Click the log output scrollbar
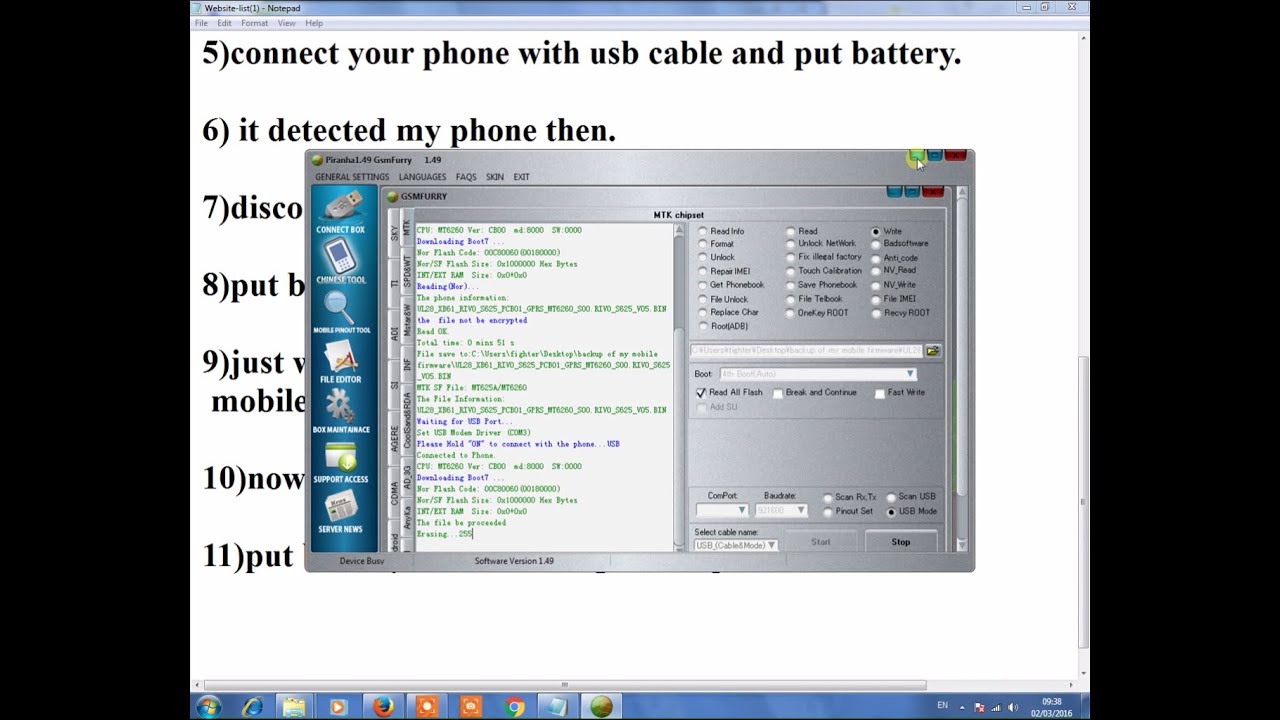 click(x=679, y=389)
